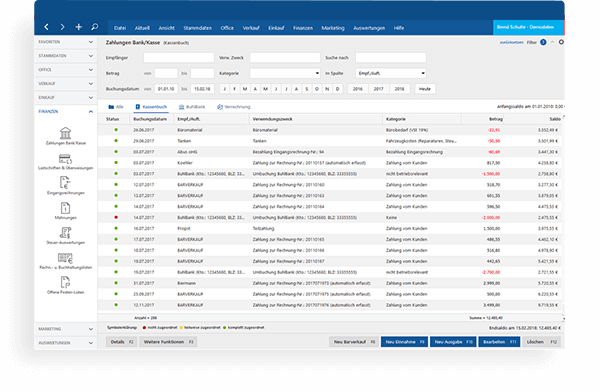Open the Verkauf menu
The height and width of the screenshot is (392, 600).
coord(251,28)
